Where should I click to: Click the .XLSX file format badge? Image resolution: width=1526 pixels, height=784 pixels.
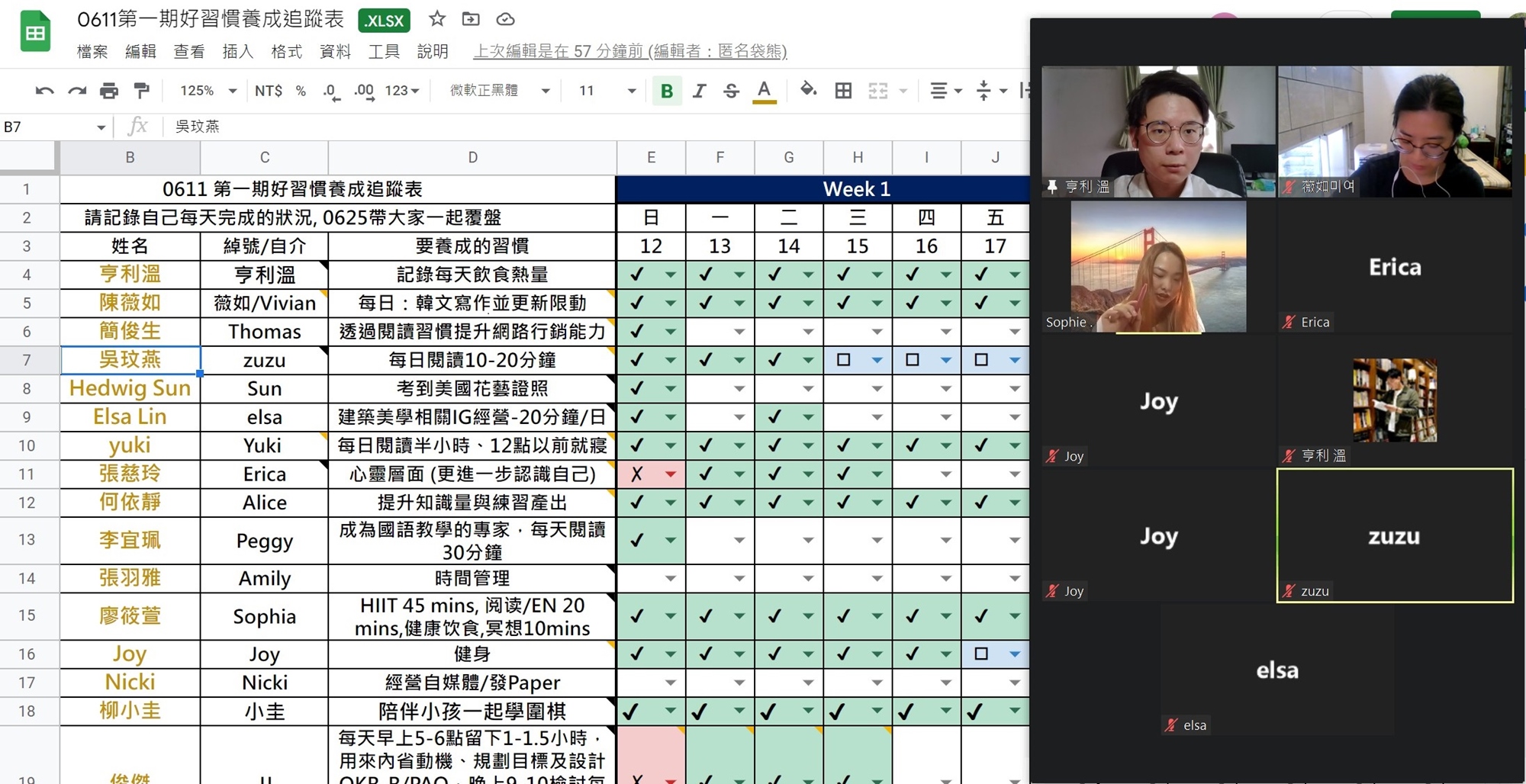point(384,21)
